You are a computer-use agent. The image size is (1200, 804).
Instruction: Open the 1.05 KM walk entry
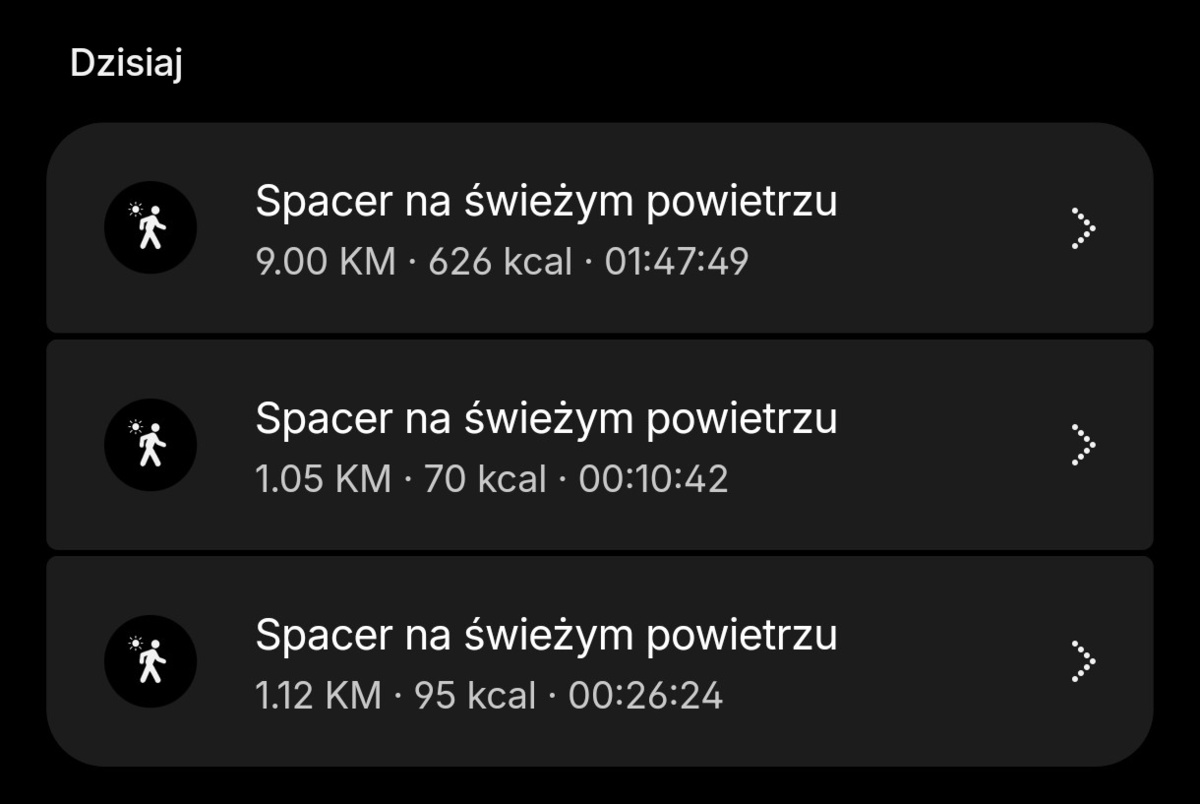(x=600, y=444)
